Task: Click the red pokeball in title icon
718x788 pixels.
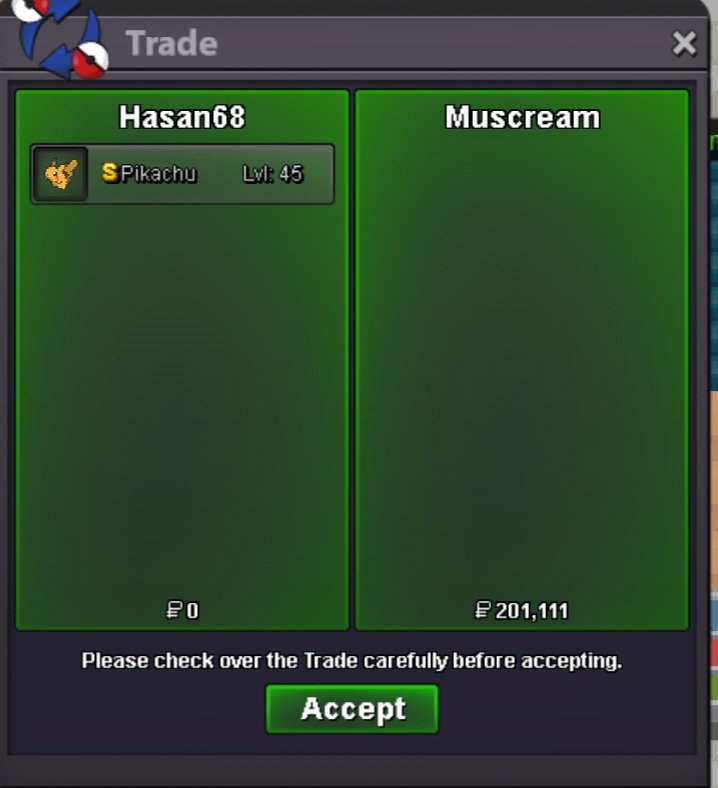Action: coord(90,60)
